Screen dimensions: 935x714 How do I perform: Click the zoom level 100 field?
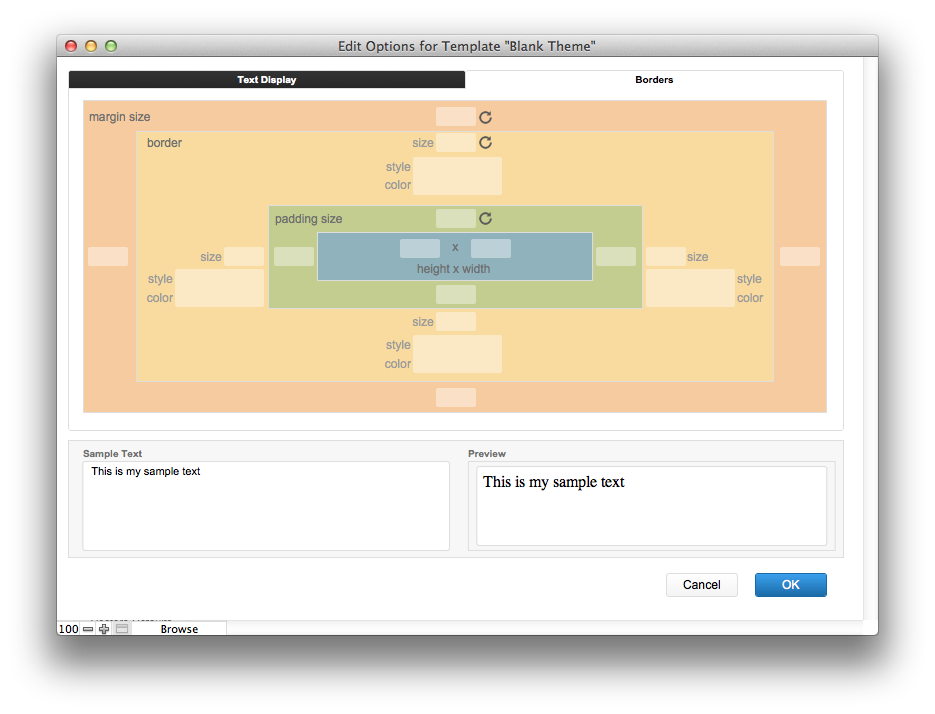click(68, 629)
